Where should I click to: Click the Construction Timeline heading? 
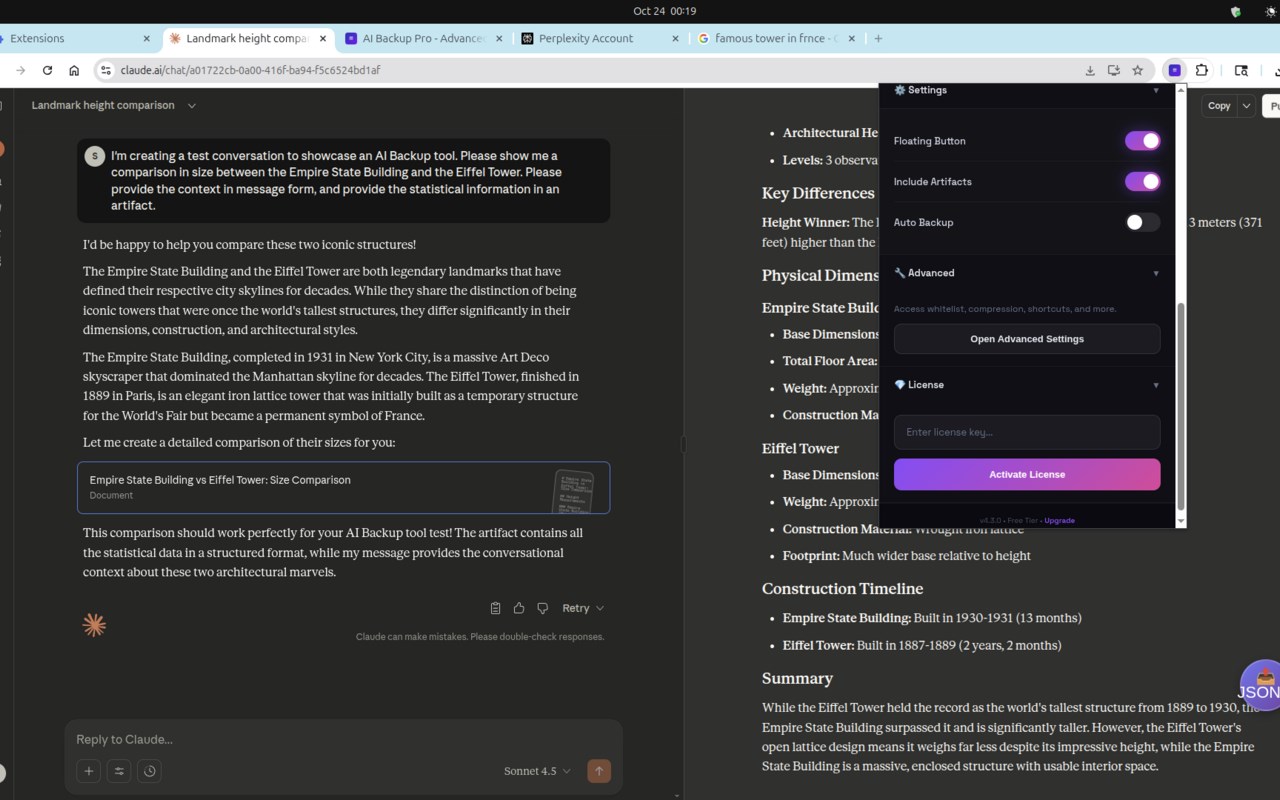tap(842, 589)
